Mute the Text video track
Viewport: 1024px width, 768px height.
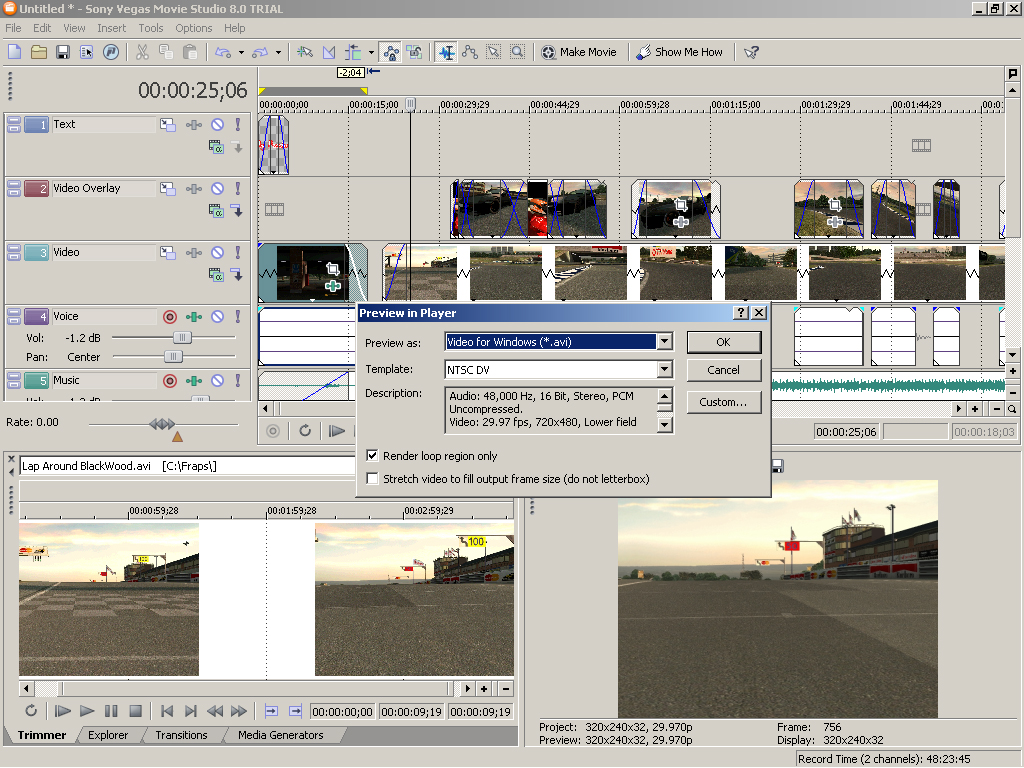[217, 125]
